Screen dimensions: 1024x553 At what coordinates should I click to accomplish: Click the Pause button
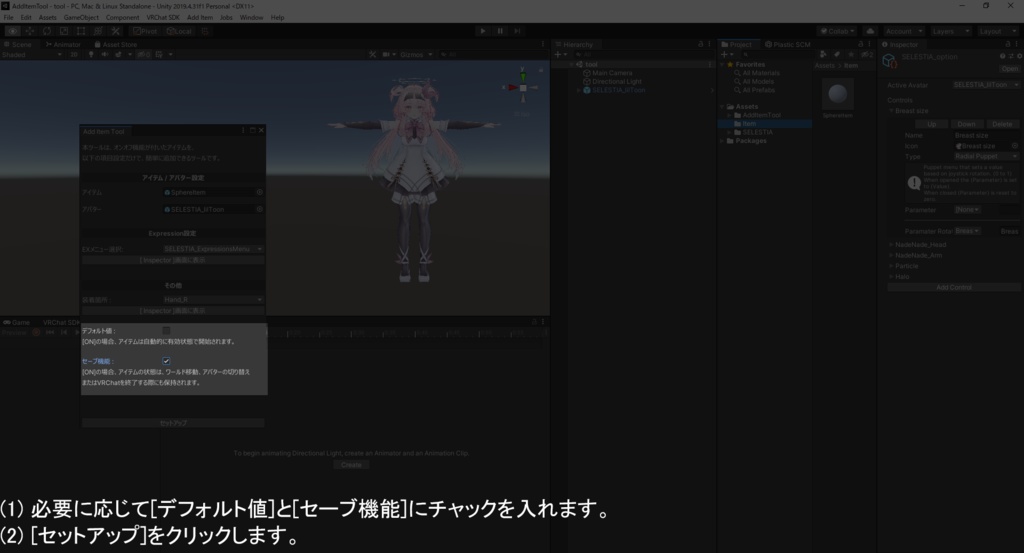tap(500, 31)
